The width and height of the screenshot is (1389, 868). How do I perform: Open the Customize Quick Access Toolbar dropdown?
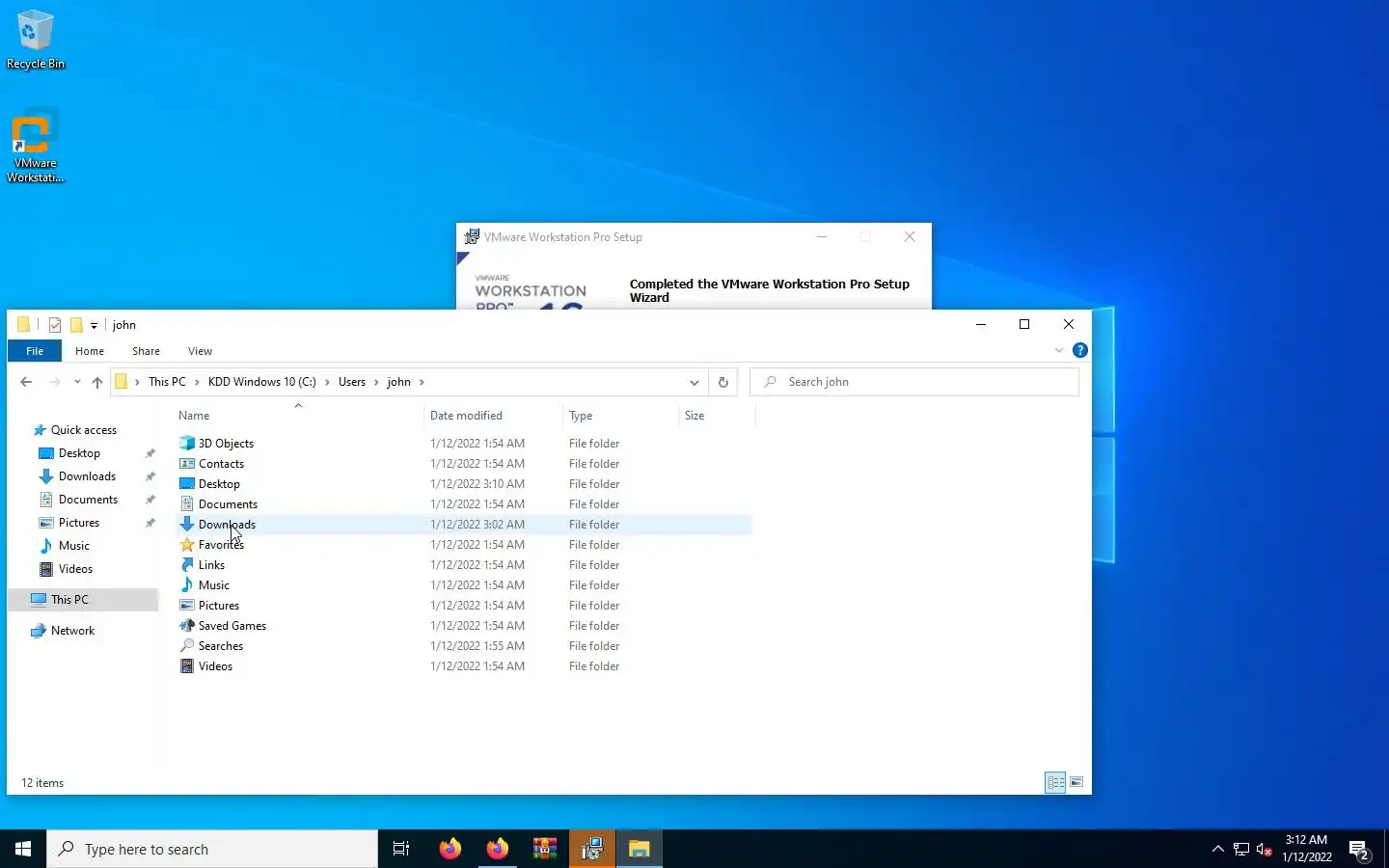click(x=94, y=326)
